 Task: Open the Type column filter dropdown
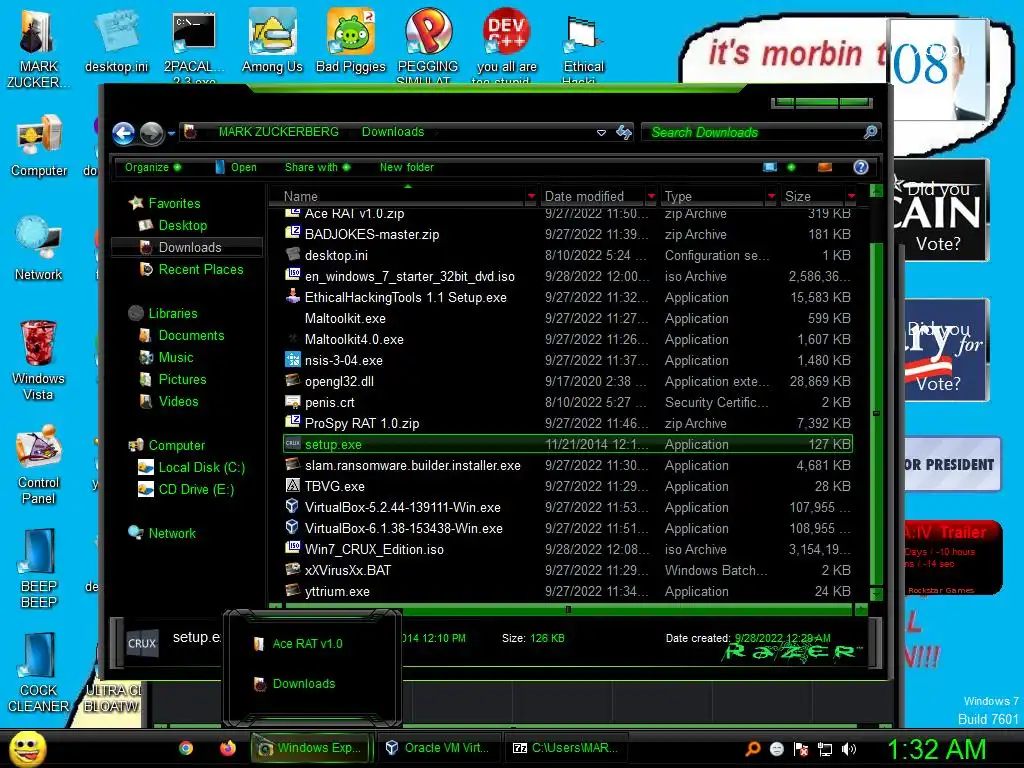point(771,196)
